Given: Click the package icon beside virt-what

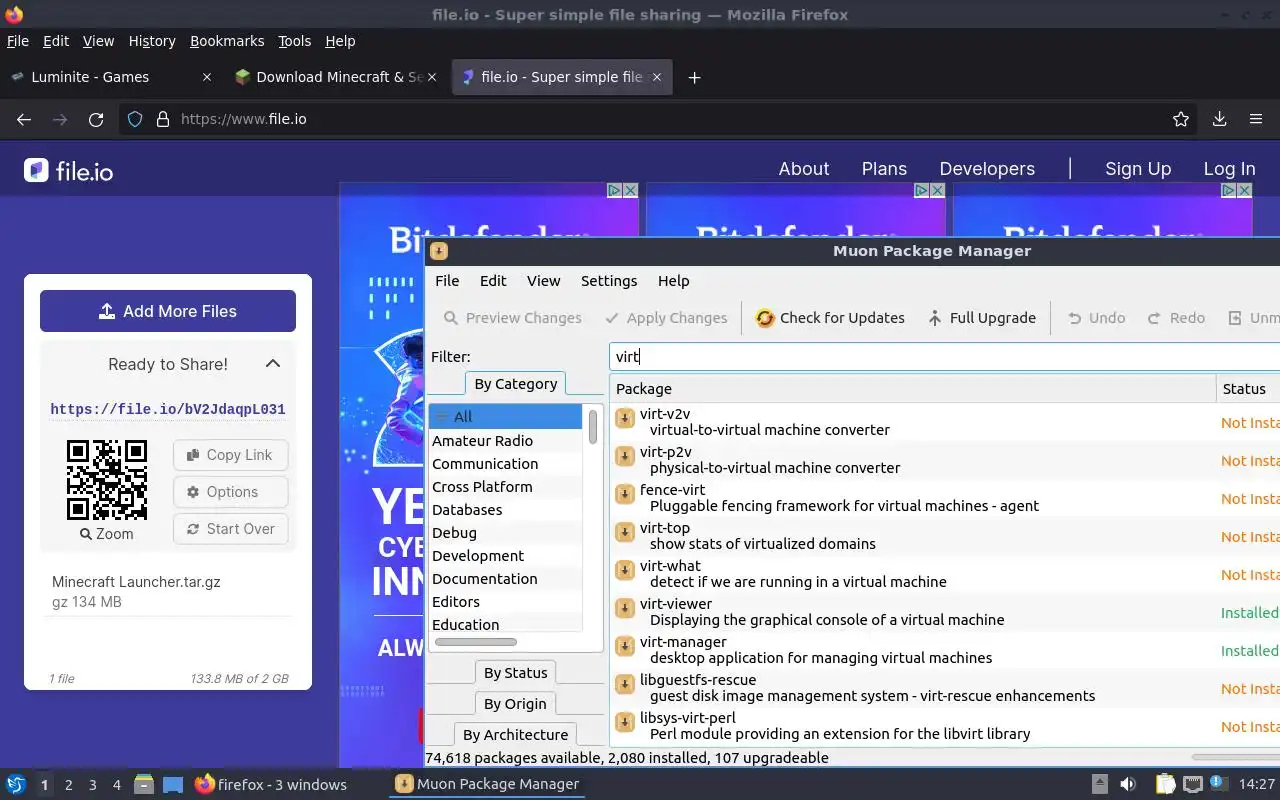Looking at the screenshot, I should (625, 570).
